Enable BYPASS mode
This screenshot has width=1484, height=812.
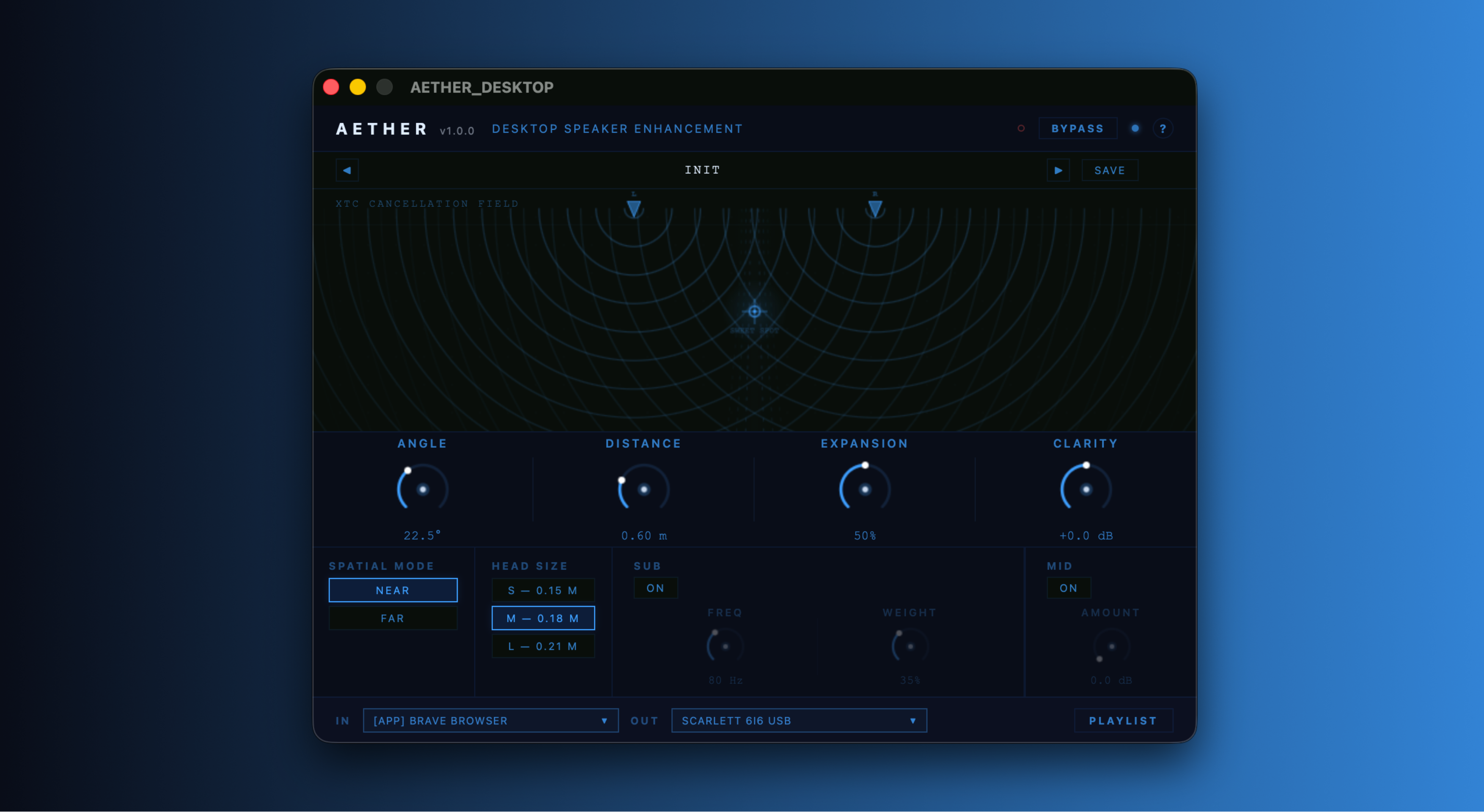click(x=1077, y=129)
